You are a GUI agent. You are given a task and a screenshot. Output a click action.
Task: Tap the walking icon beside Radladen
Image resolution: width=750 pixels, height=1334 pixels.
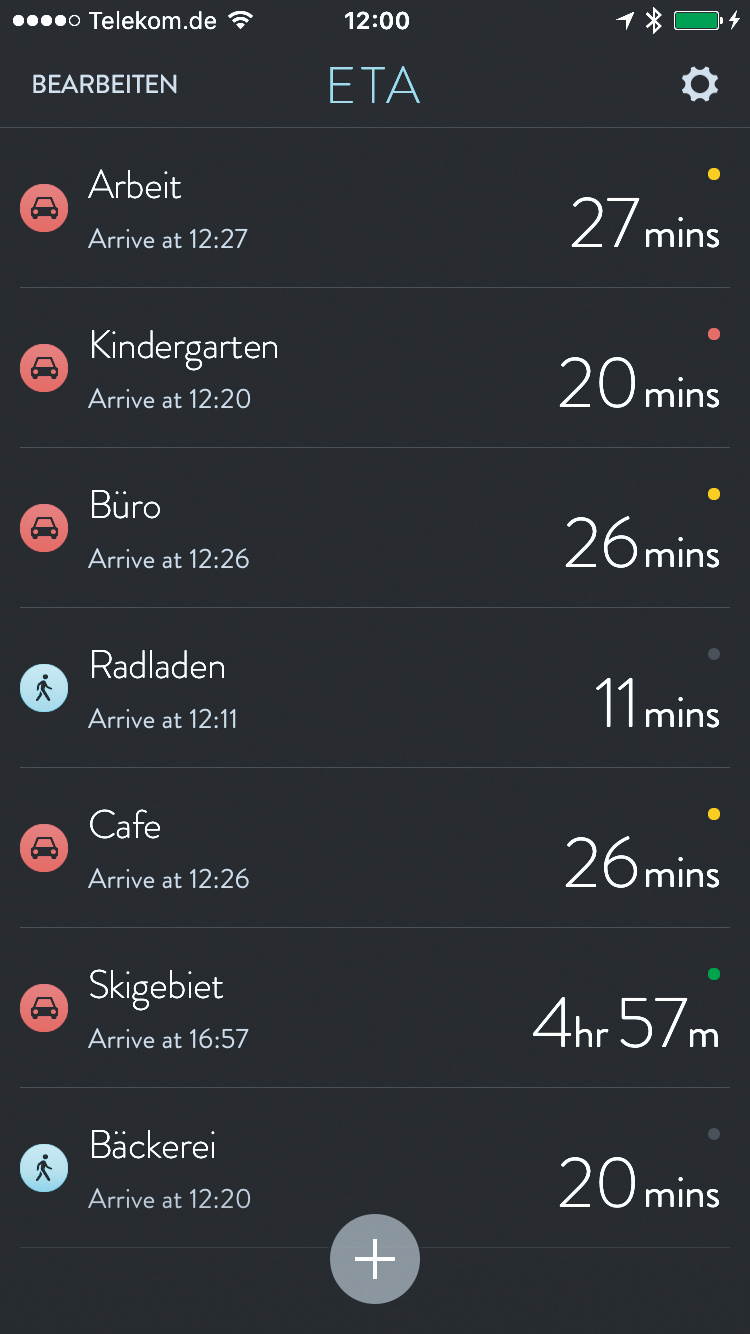(x=44, y=688)
